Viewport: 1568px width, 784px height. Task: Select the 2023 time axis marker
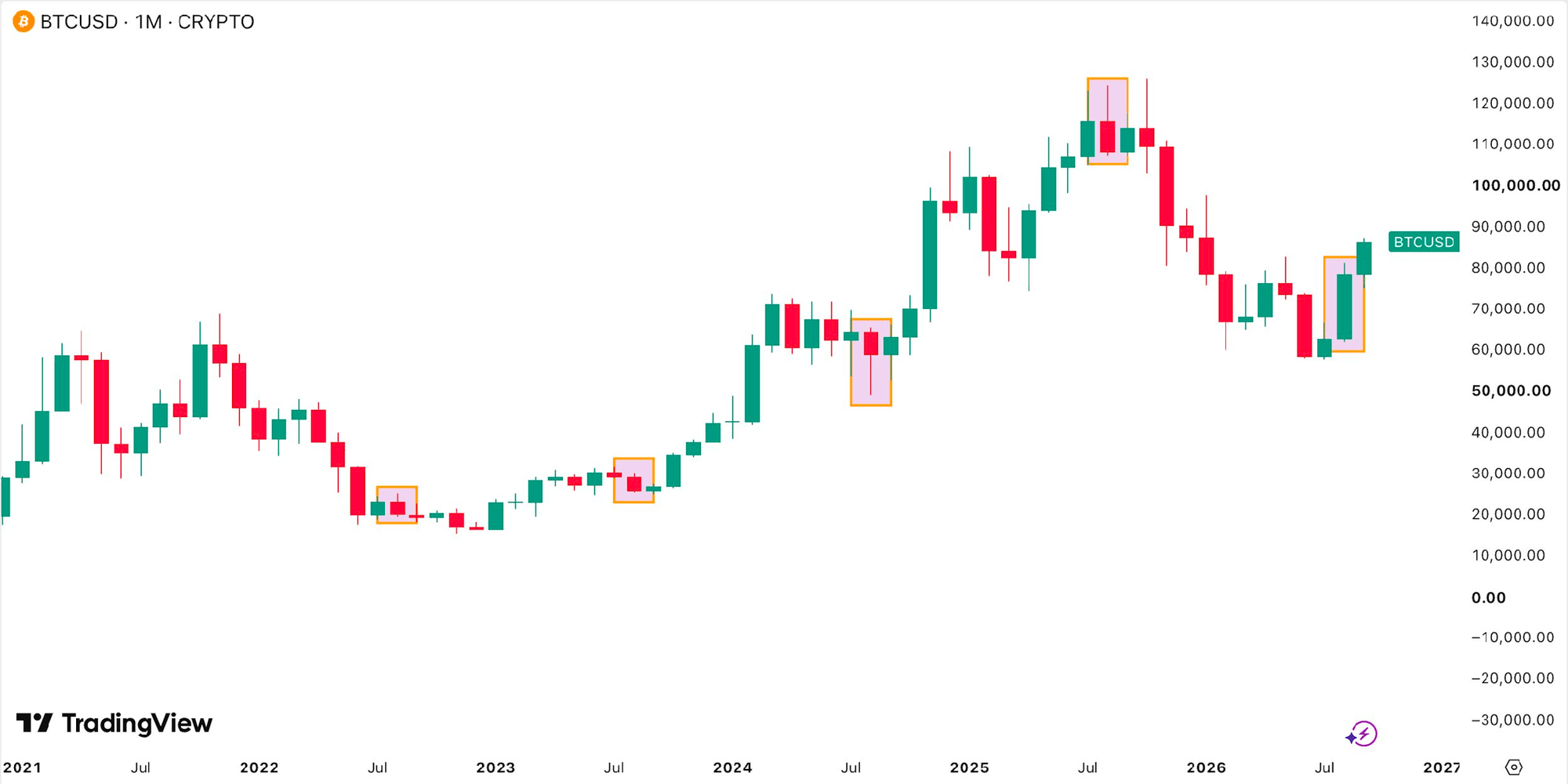point(495,768)
